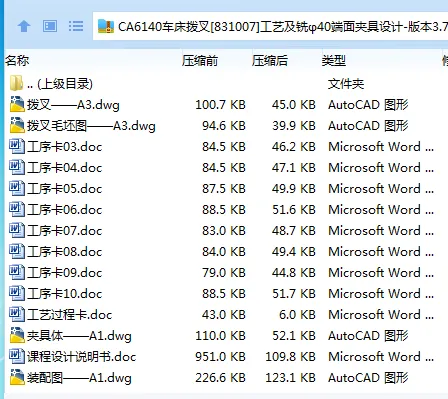Click compressed size 45.0 KB

click(294, 105)
